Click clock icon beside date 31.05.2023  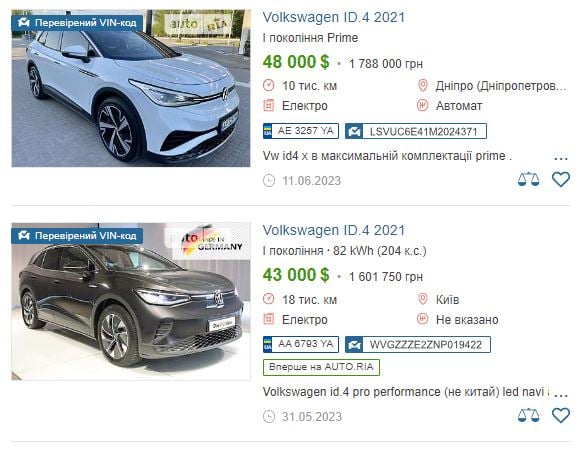[269, 416]
